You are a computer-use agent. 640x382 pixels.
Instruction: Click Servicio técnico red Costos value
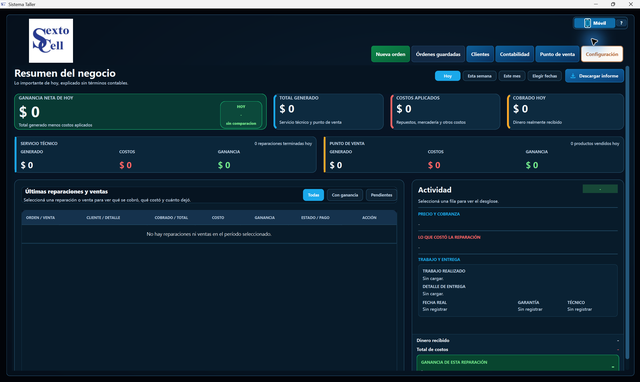(125, 165)
